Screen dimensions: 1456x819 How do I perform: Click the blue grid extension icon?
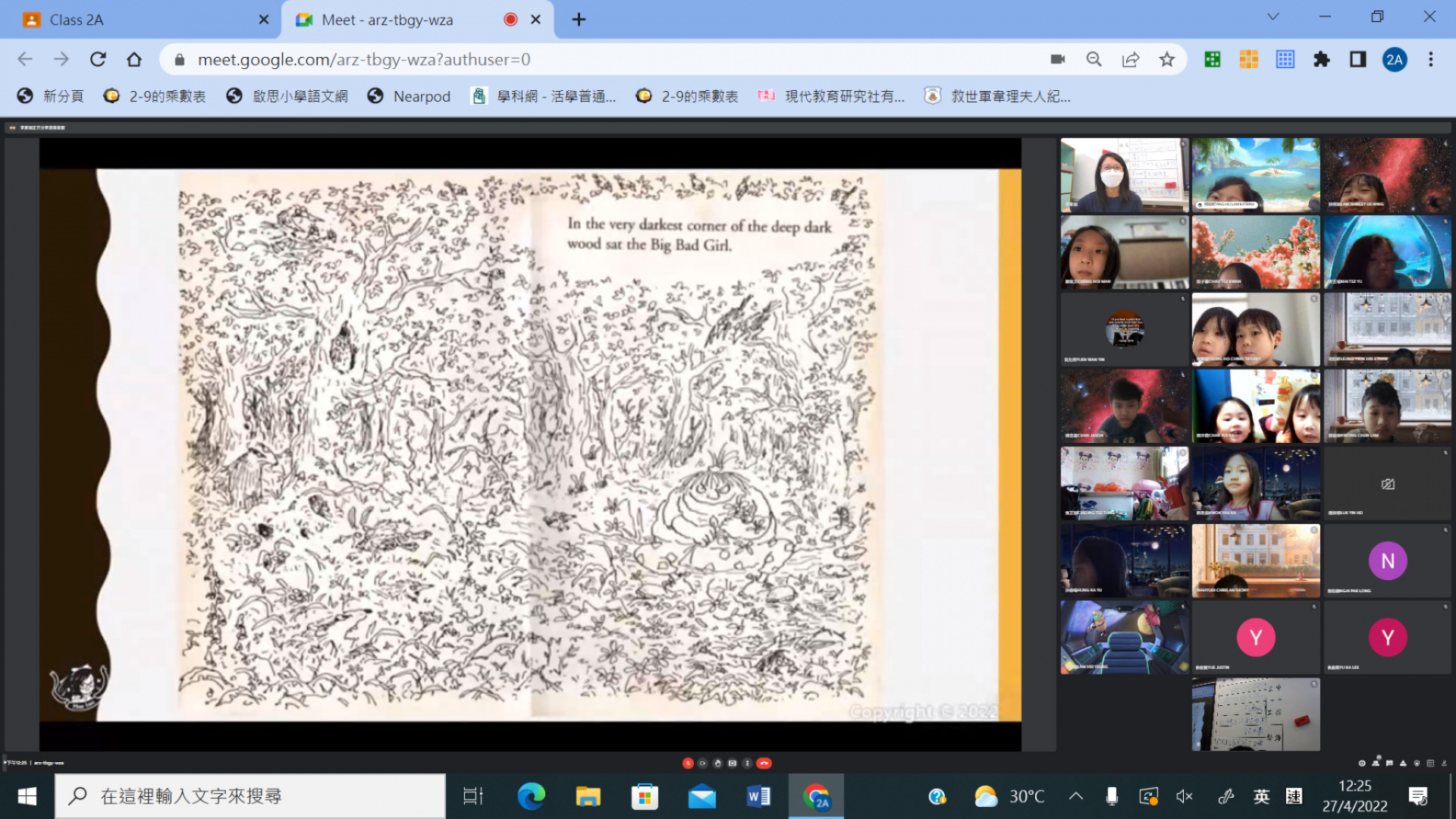(1285, 59)
